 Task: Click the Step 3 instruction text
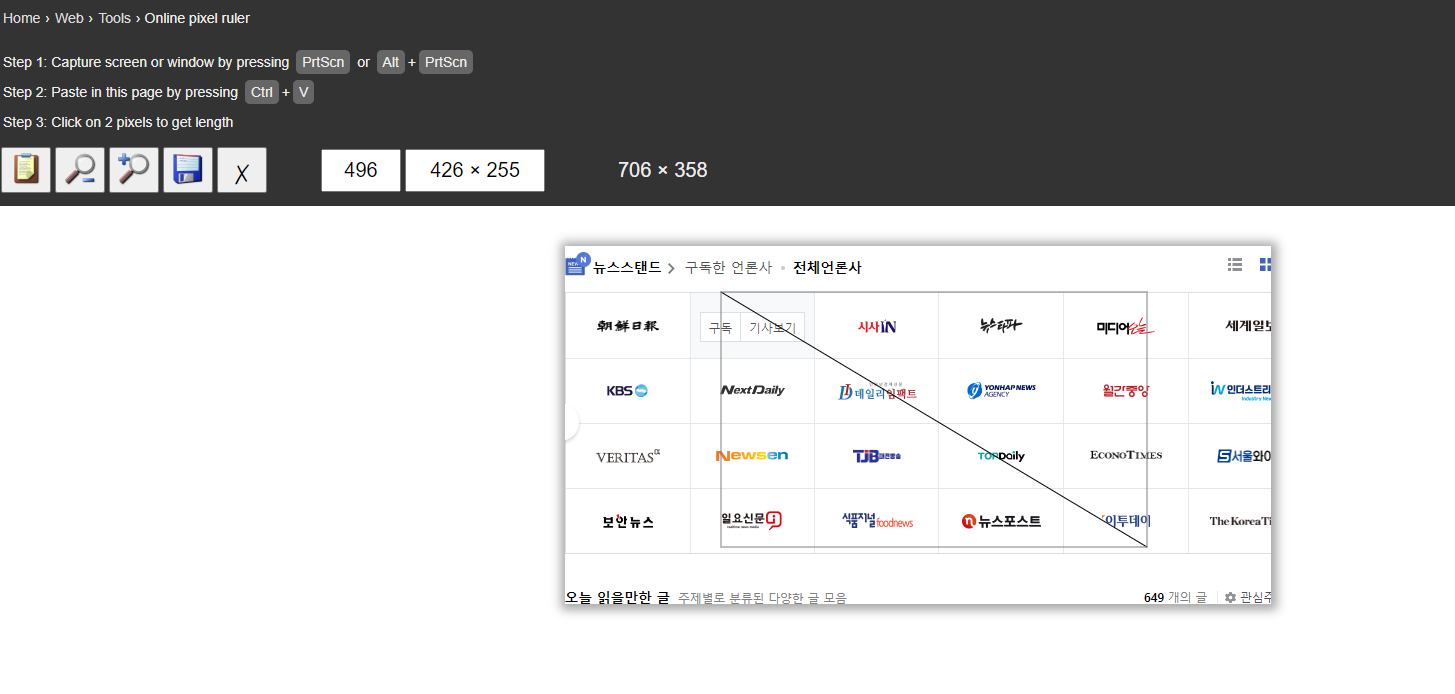118,122
